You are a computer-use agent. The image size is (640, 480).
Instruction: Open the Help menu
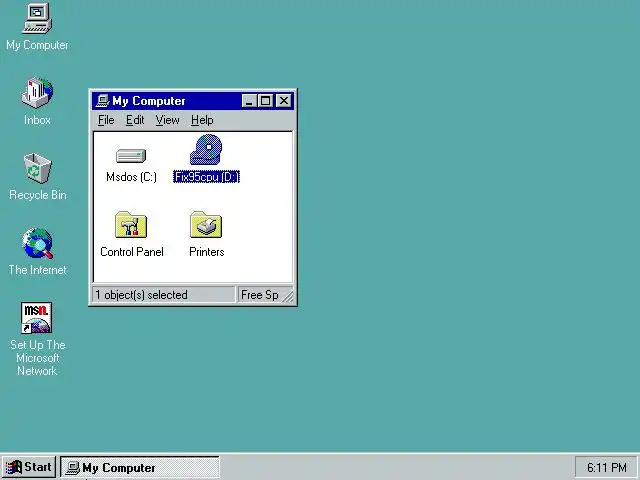click(x=202, y=120)
